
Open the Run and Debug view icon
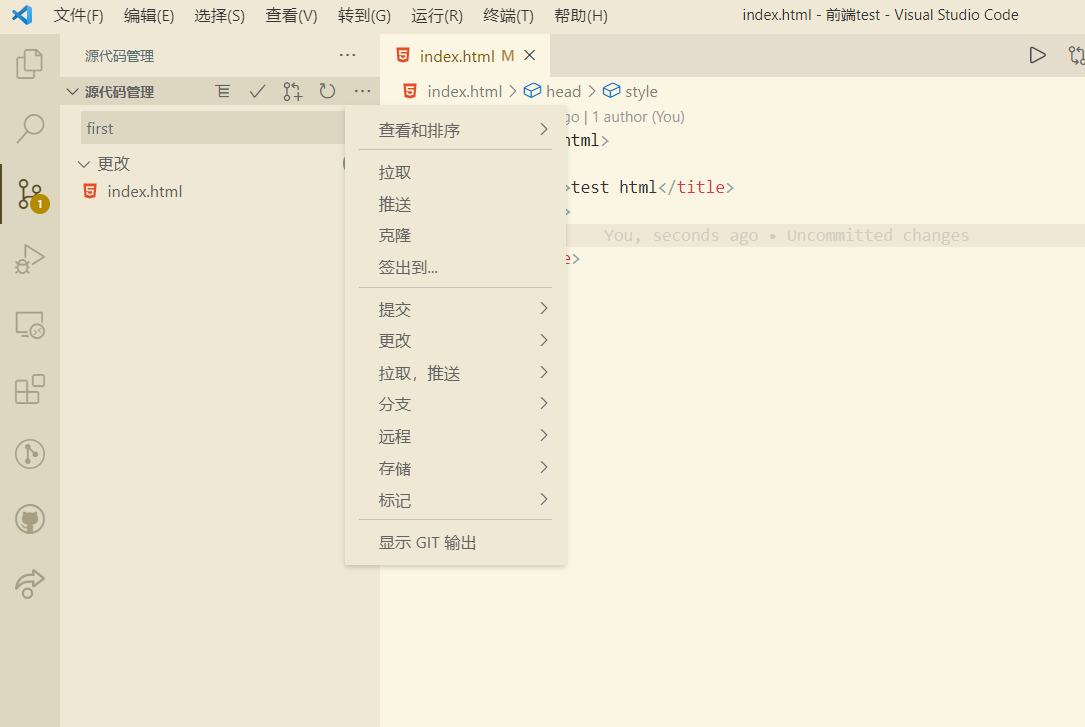coord(29,258)
